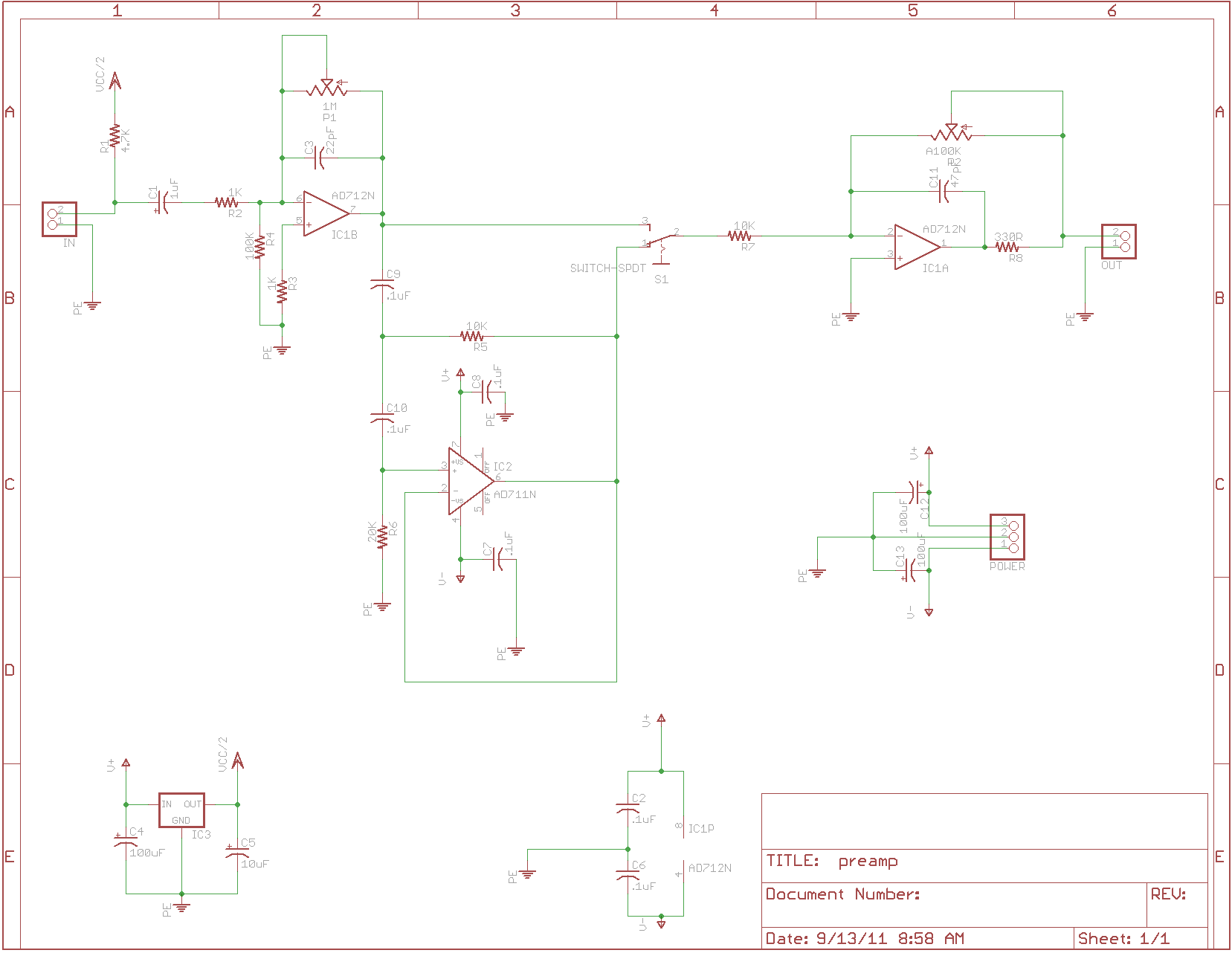Select the Sheet 1/1 label
This screenshot has height=953, width=1232.
1123,939
